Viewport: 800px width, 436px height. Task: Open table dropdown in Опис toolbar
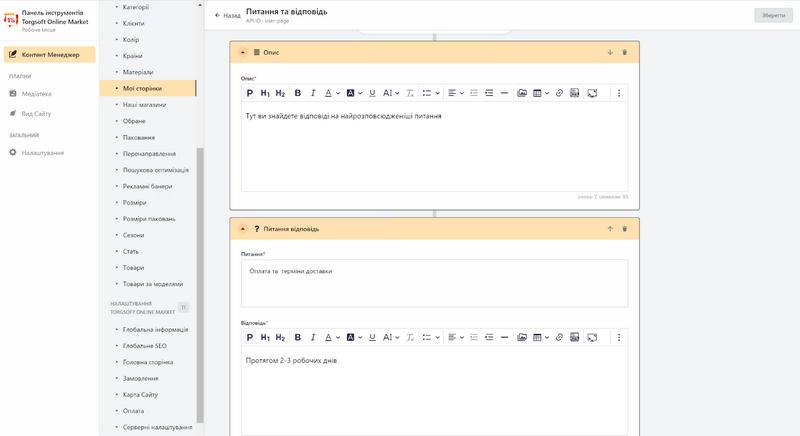tap(541, 93)
